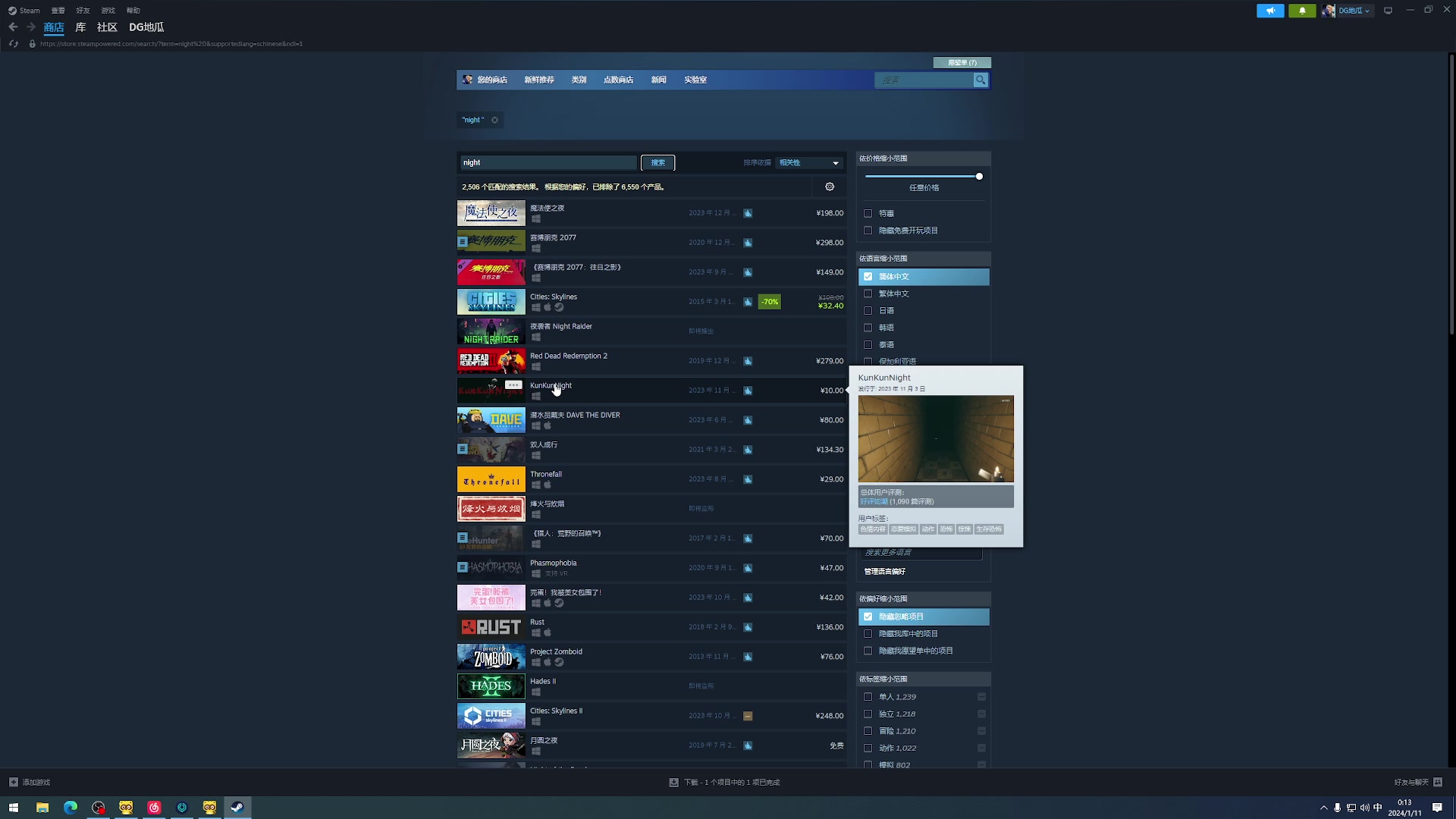The image size is (1456, 819).
Task: Check the 繁体中文 language filter
Action: coord(868,294)
